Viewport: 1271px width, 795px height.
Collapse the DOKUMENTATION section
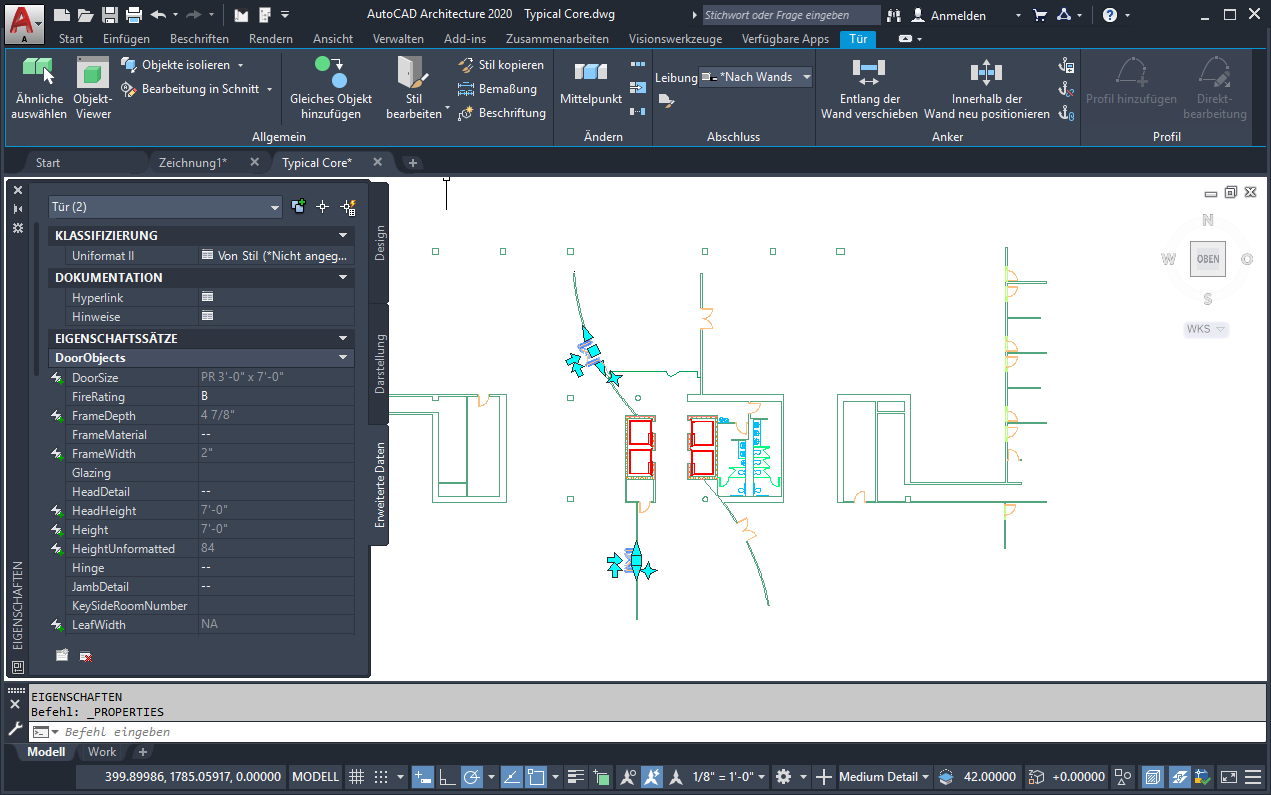pos(343,278)
